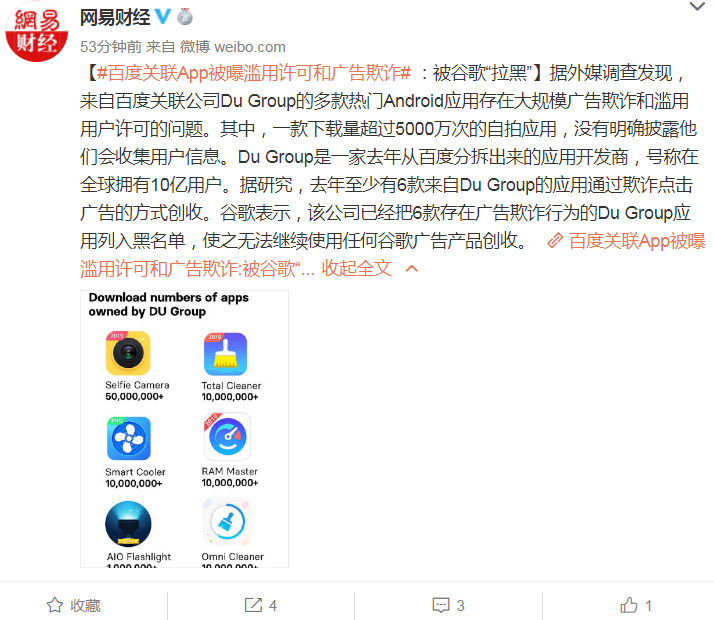Open the DU Group download numbers image
Image resolution: width=714 pixels, height=620 pixels.
point(184,429)
